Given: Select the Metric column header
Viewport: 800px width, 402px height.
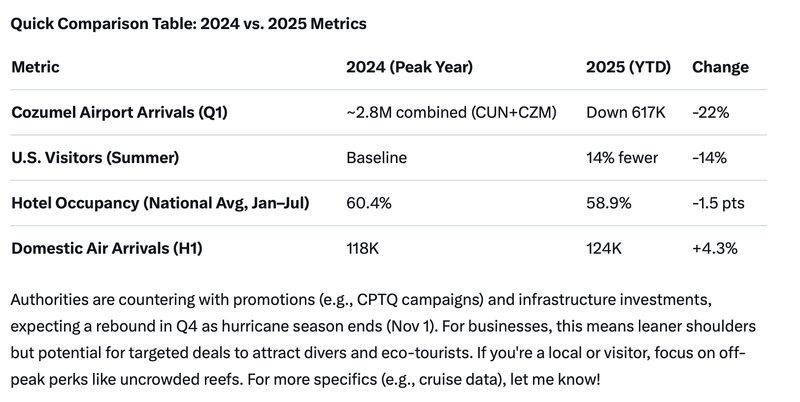Looking at the screenshot, I should 35,67.
